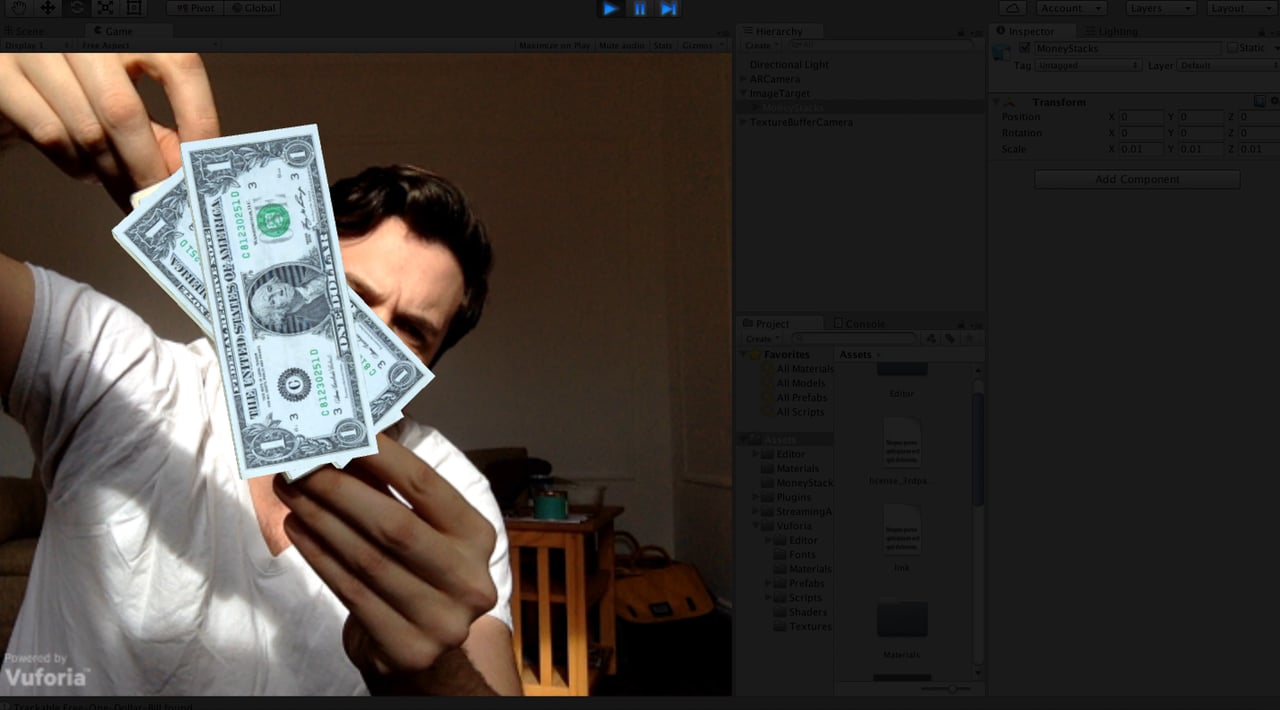Toggle Stats overlay in Game view
Screen dimensions: 1280x710
[662, 46]
